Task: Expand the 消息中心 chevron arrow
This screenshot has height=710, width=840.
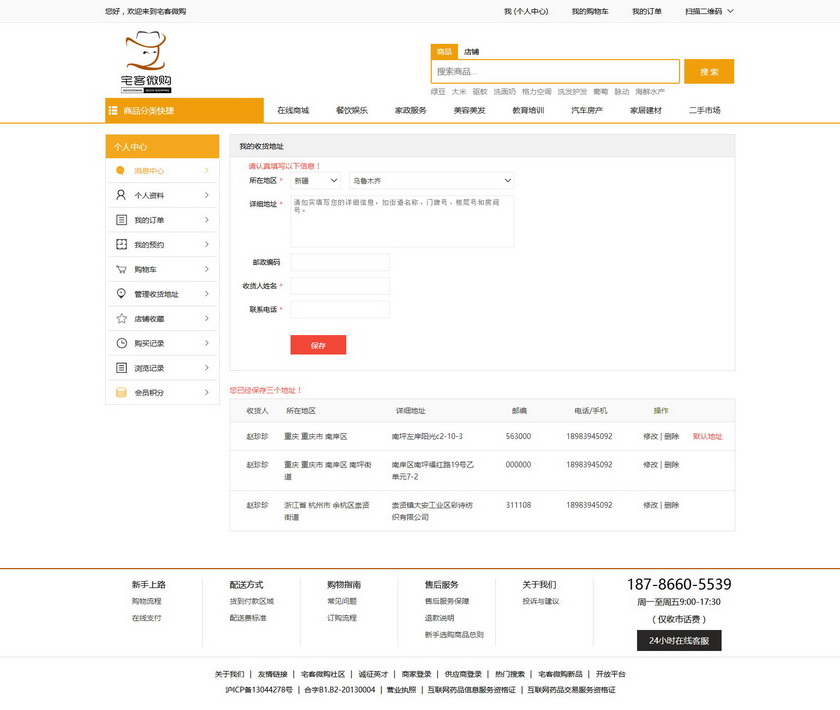Action: coord(207,170)
